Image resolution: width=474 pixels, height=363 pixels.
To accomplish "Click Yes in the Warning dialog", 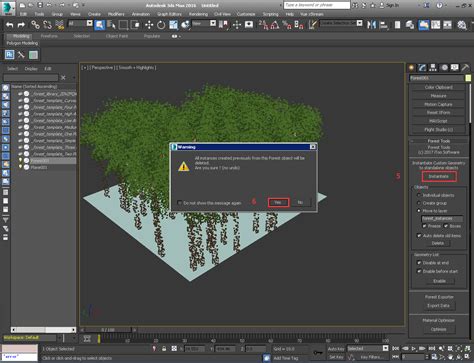I will click(278, 202).
